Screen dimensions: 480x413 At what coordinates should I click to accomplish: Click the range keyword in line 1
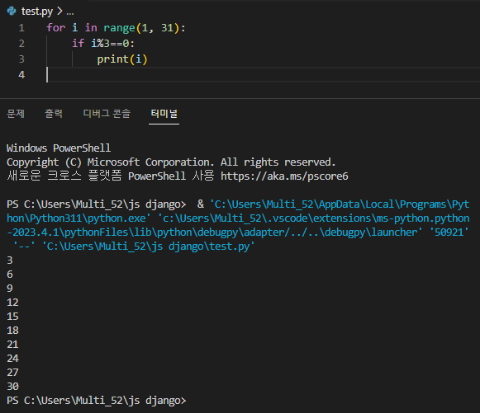[x=119, y=28]
